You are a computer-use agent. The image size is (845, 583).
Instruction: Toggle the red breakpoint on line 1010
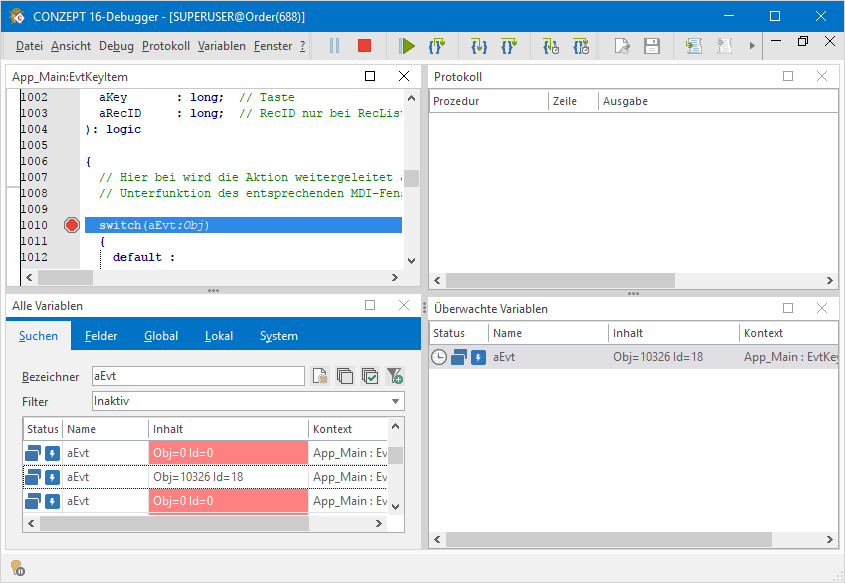[71, 225]
